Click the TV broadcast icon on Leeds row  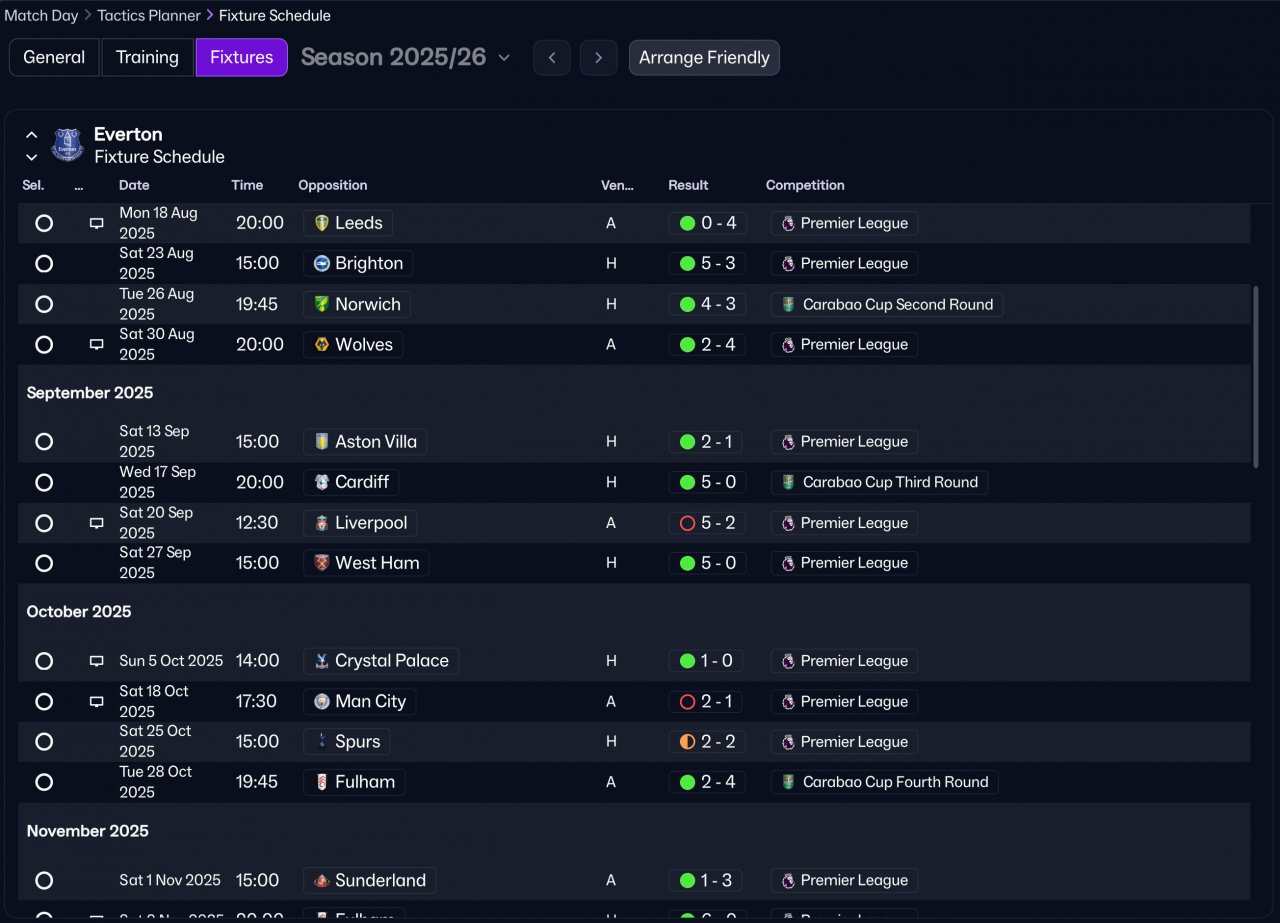[x=97, y=224]
